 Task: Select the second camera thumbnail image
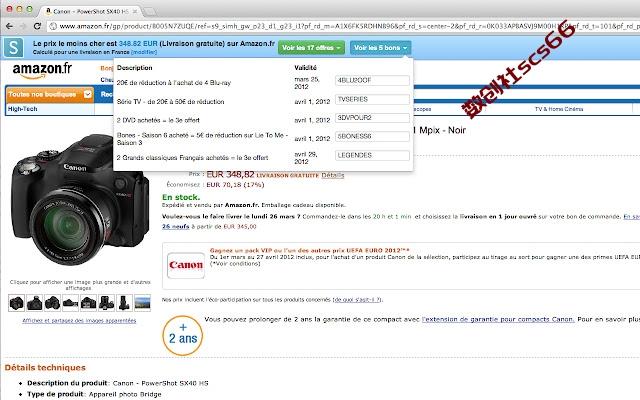[34, 303]
